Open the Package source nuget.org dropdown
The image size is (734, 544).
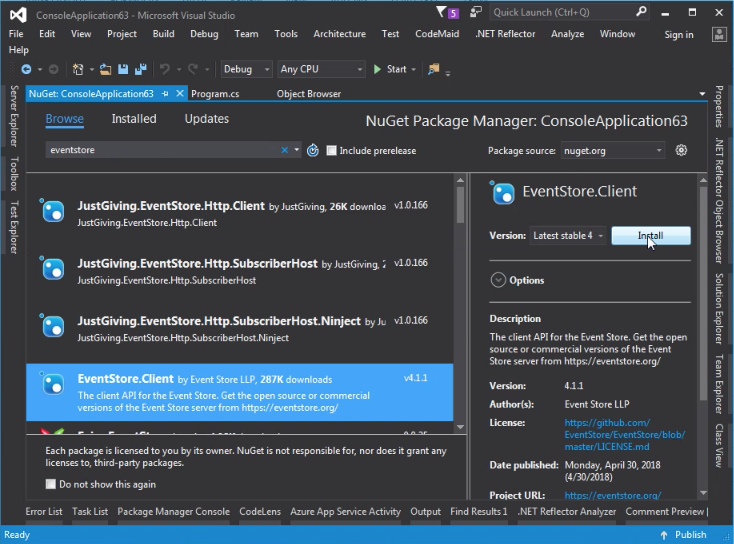(613, 151)
